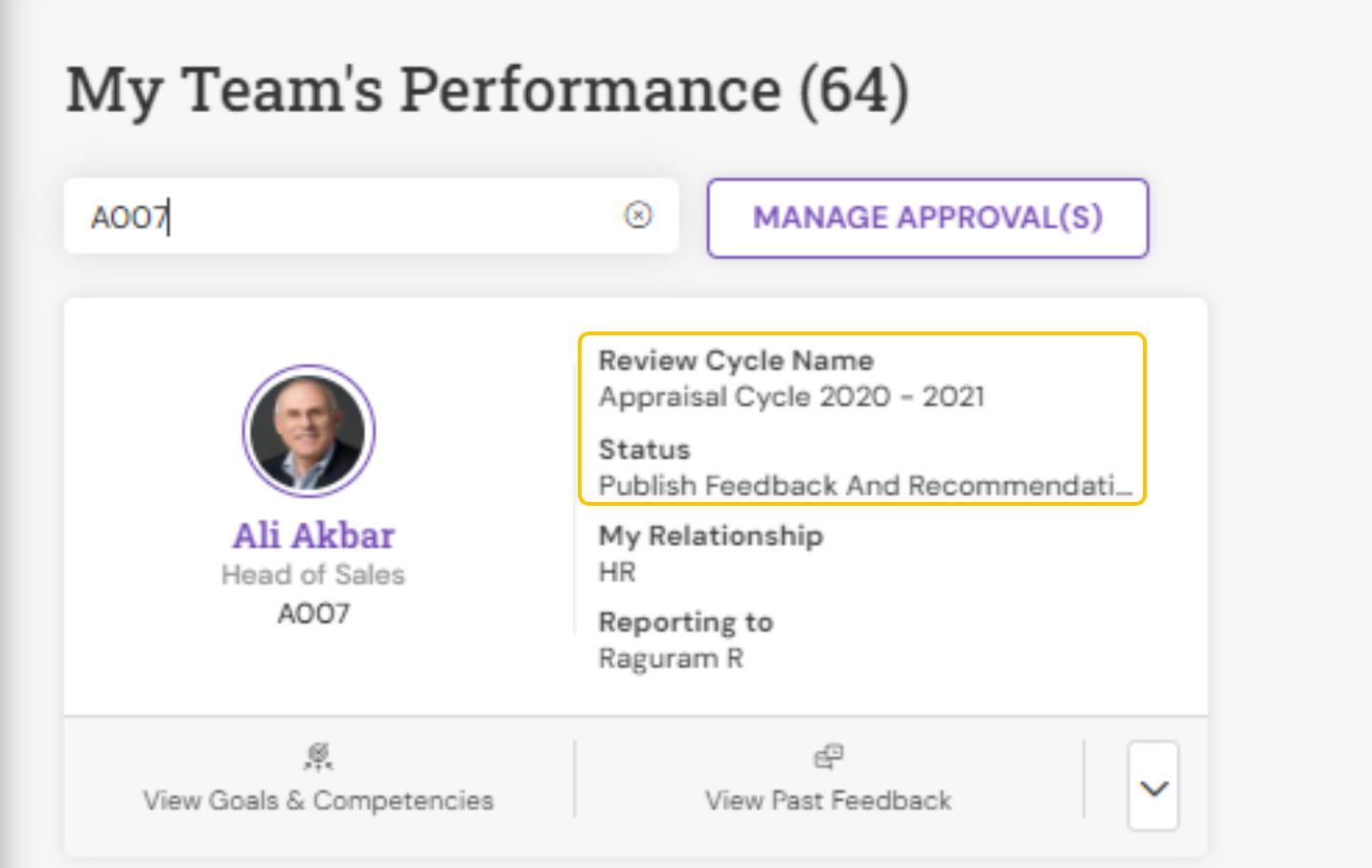Viewport: 1372px width, 868px height.
Task: Clear the search field with the X icon
Action: (x=638, y=216)
